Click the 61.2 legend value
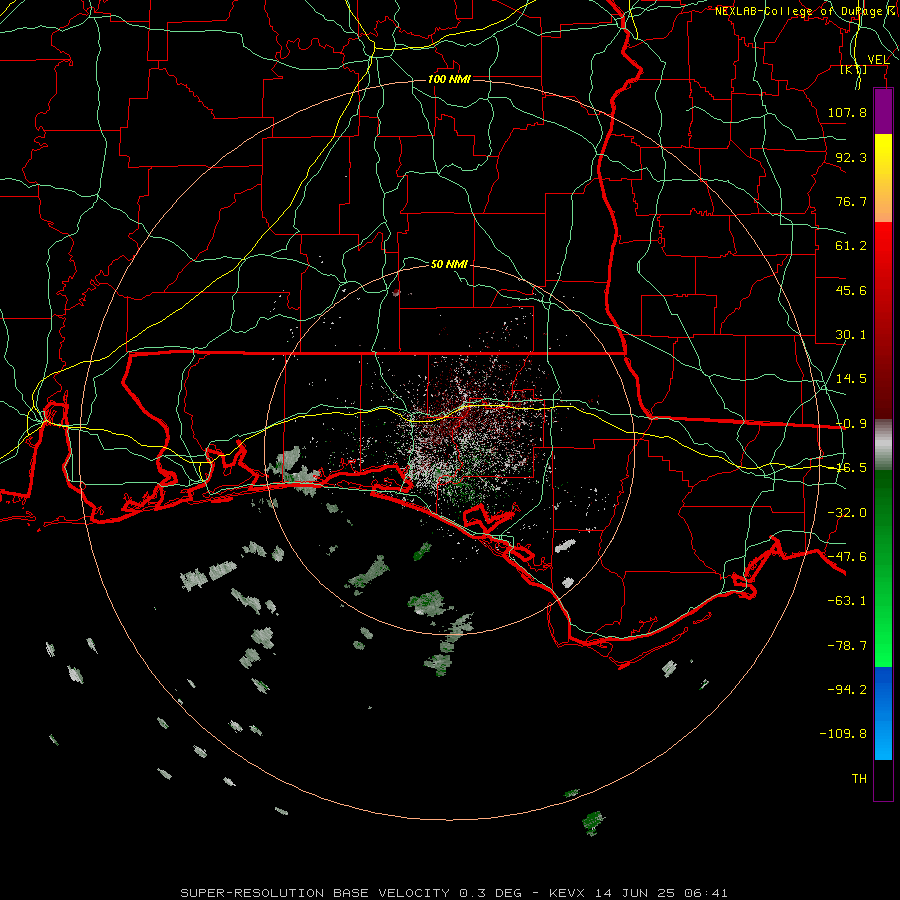Viewport: 900px width, 900px height. pos(851,246)
